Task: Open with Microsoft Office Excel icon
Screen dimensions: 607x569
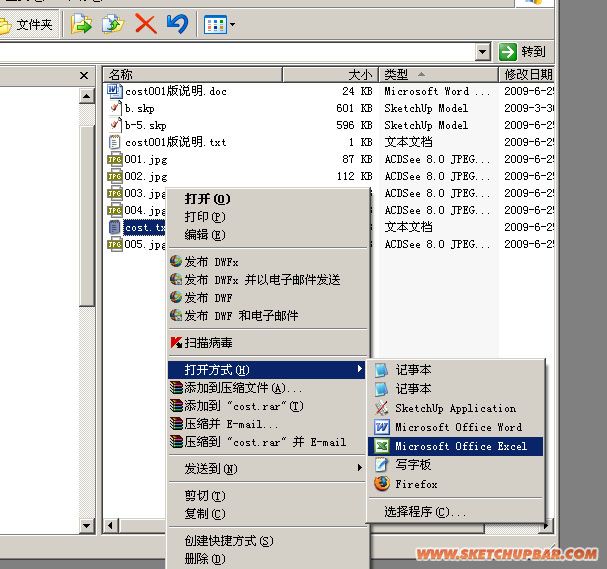Action: pos(382,446)
